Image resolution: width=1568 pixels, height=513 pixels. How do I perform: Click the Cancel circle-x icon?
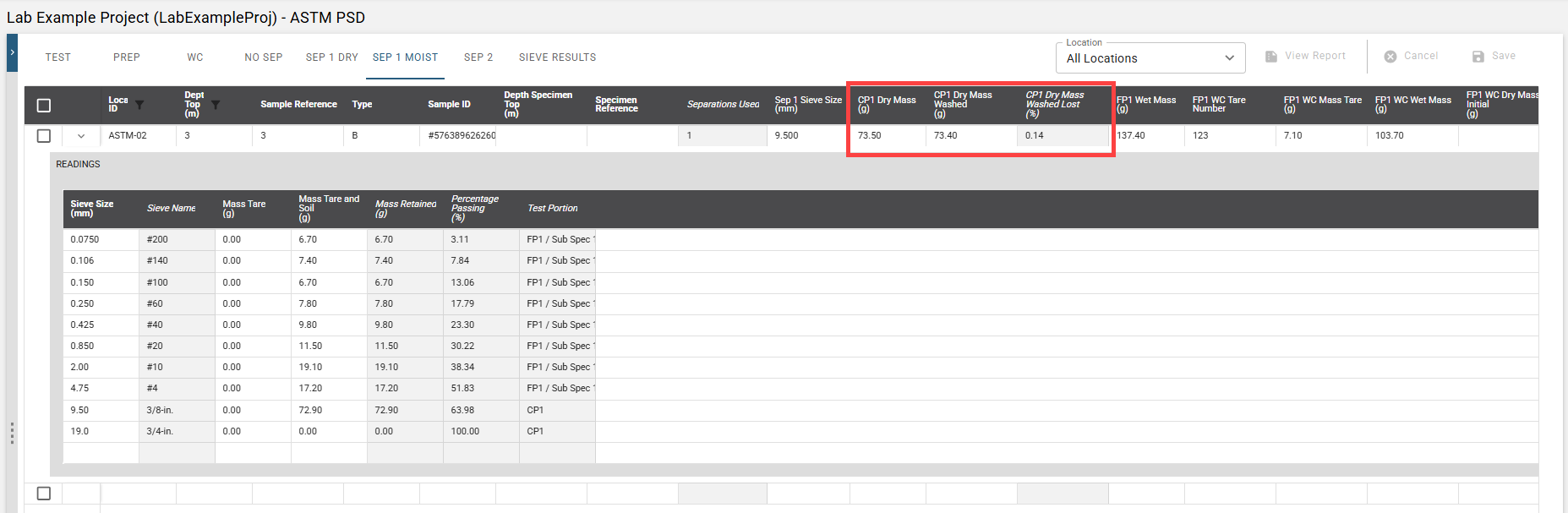pyautogui.click(x=1390, y=57)
